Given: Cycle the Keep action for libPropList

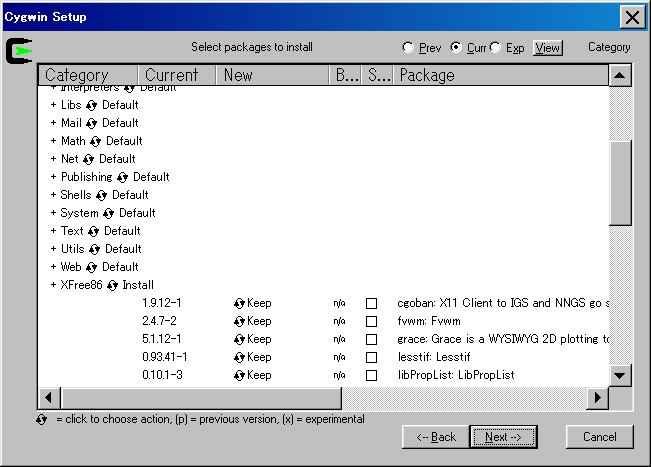Looking at the screenshot, I should point(239,376).
